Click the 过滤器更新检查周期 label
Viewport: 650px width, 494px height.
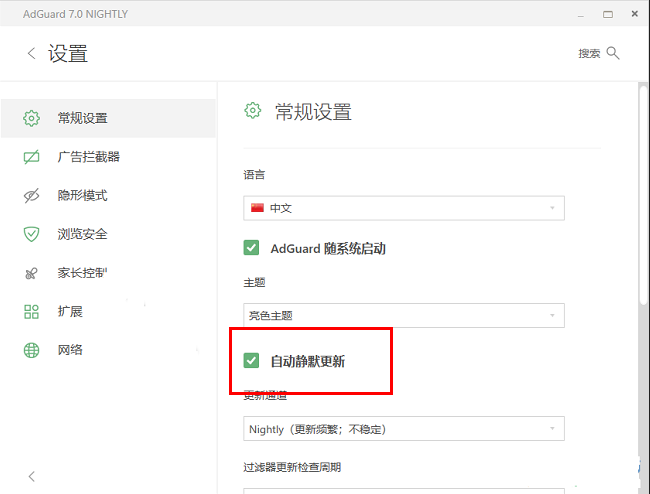point(292,467)
